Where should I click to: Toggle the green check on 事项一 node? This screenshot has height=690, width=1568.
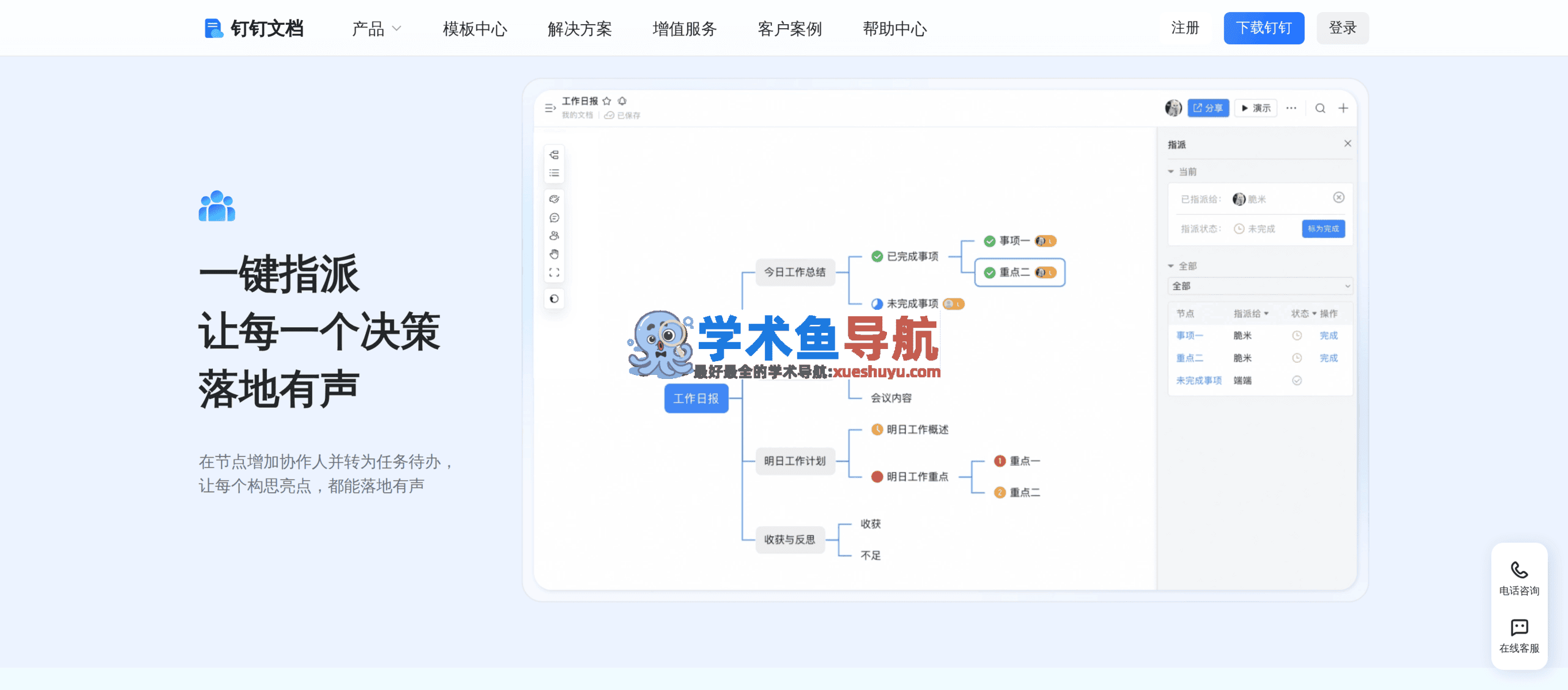tap(990, 241)
